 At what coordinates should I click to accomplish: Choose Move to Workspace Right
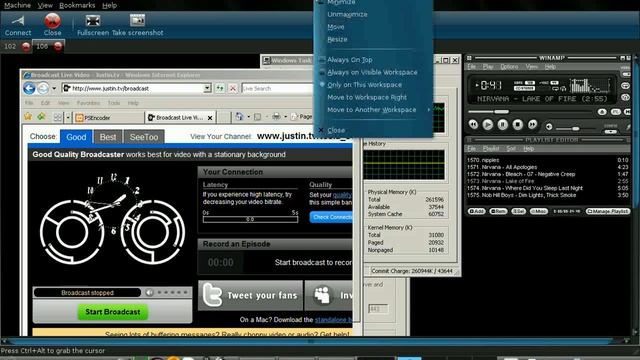(x=367, y=97)
